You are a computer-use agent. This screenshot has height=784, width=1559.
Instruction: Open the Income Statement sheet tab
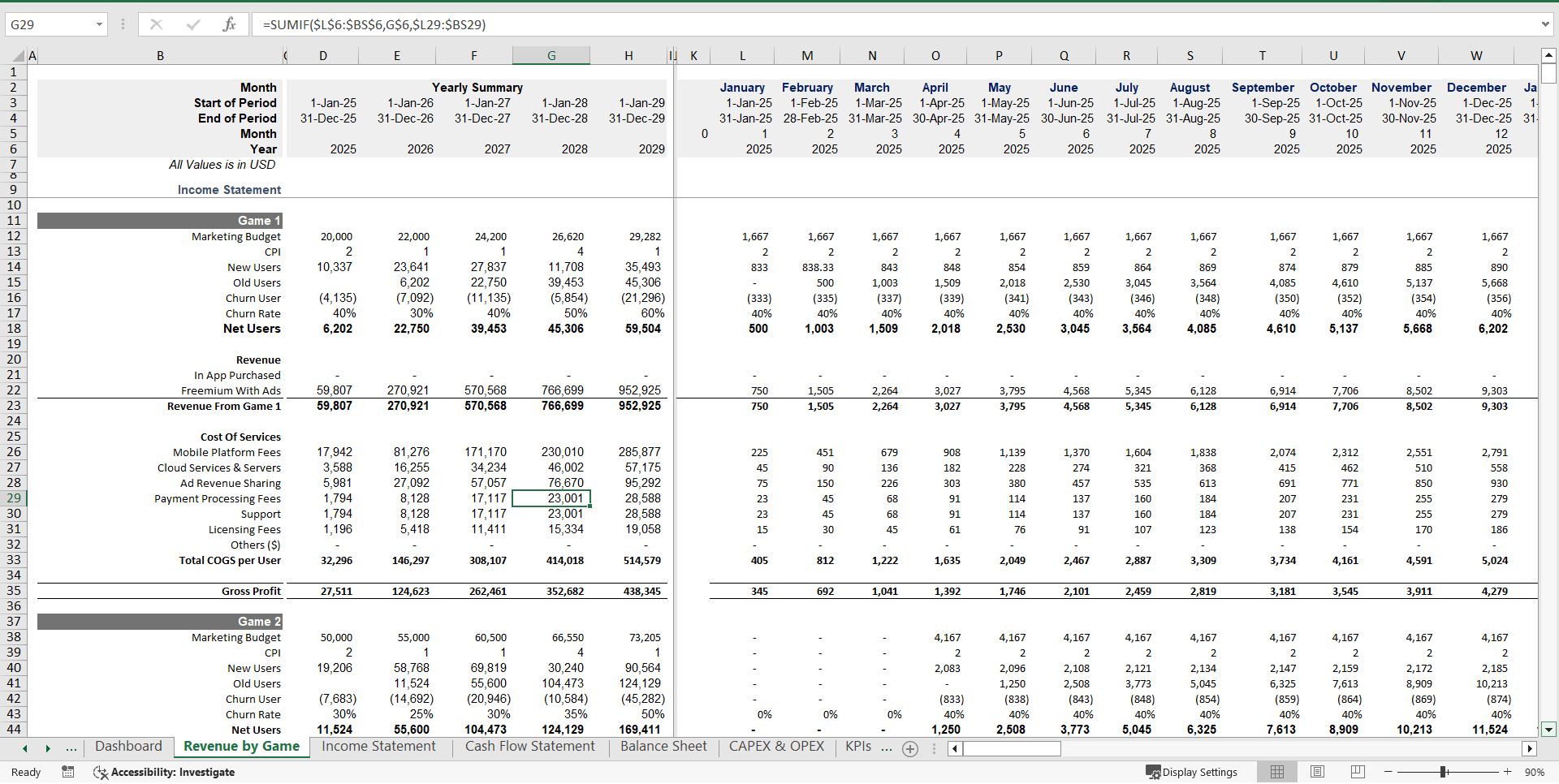378,747
